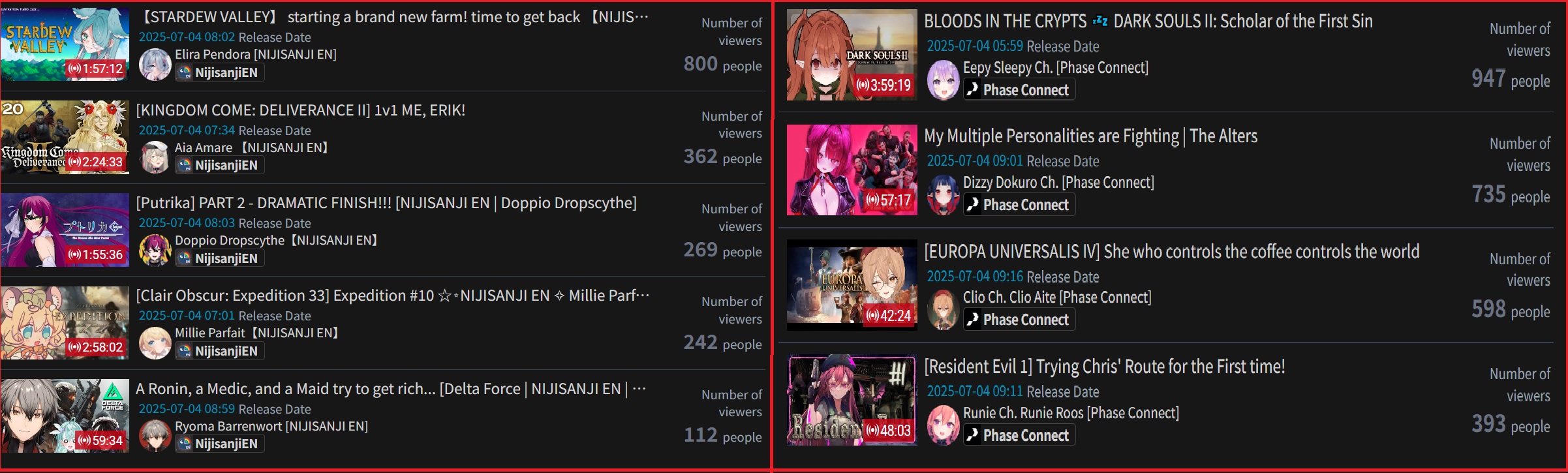Open the Resident Evil stream thumbnail
Screen dimensions: 1568x473
[852, 400]
